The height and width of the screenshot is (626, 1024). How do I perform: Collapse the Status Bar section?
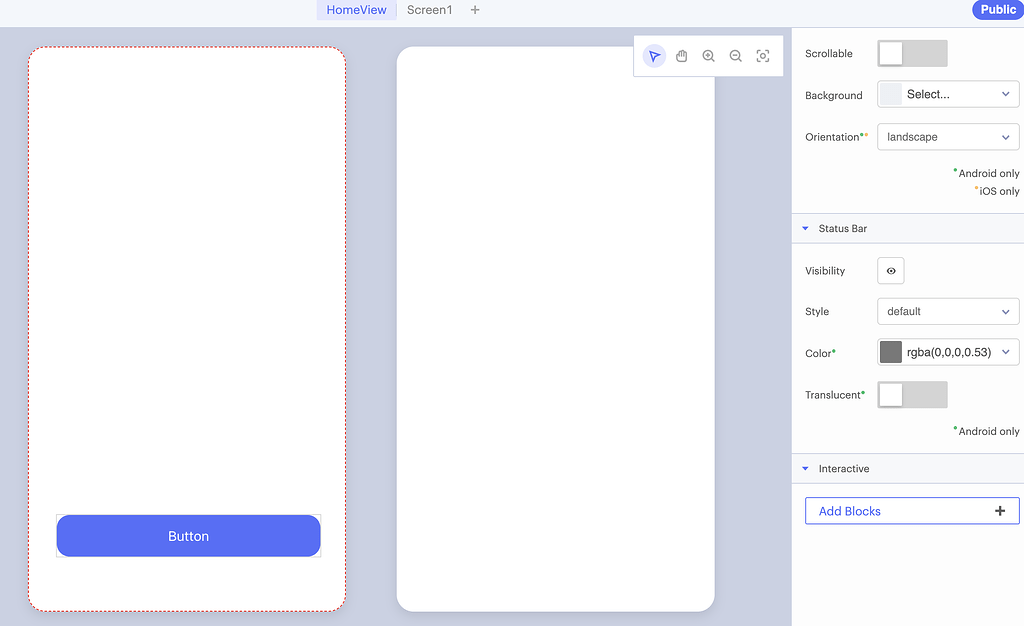(x=805, y=228)
